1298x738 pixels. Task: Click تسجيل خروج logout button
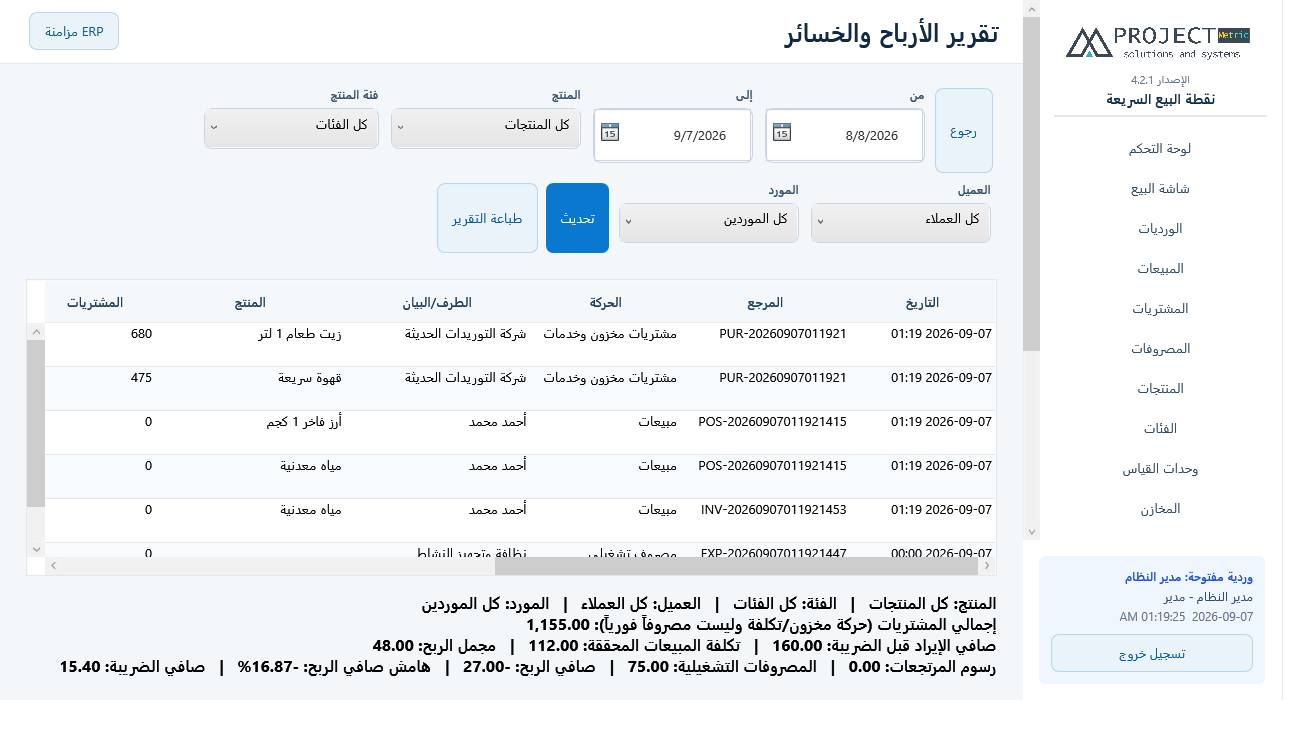1152,653
